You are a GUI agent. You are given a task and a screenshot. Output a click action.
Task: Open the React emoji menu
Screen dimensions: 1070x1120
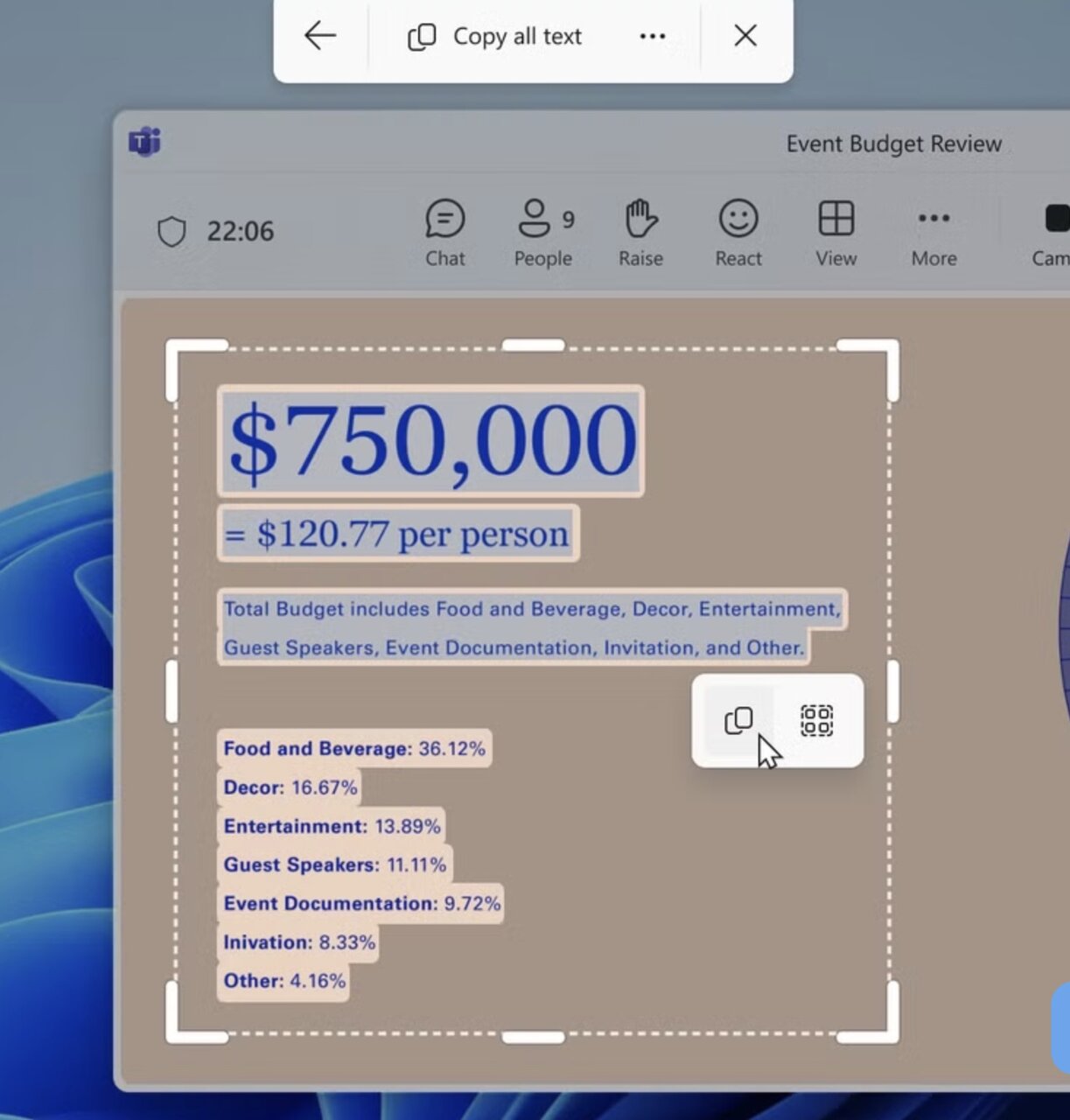pyautogui.click(x=738, y=233)
